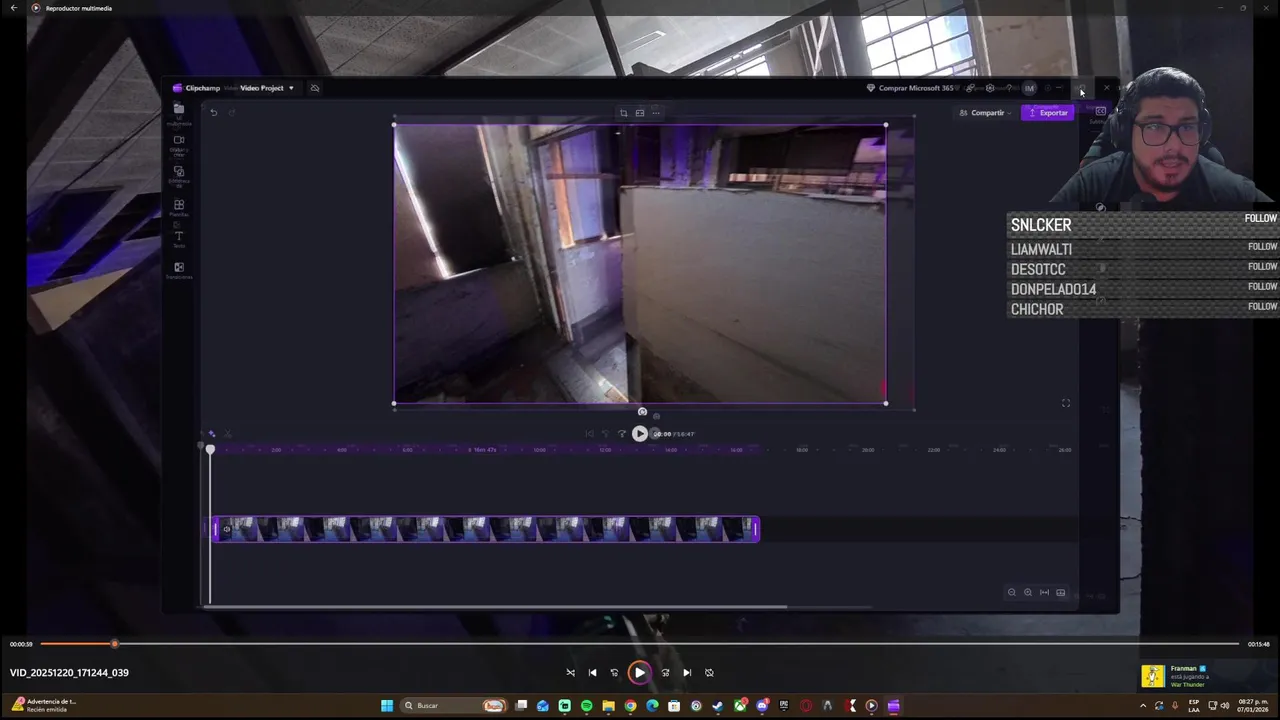Open Discord from the taskbar
Viewport: 1280px width, 720px height.
(x=762, y=706)
